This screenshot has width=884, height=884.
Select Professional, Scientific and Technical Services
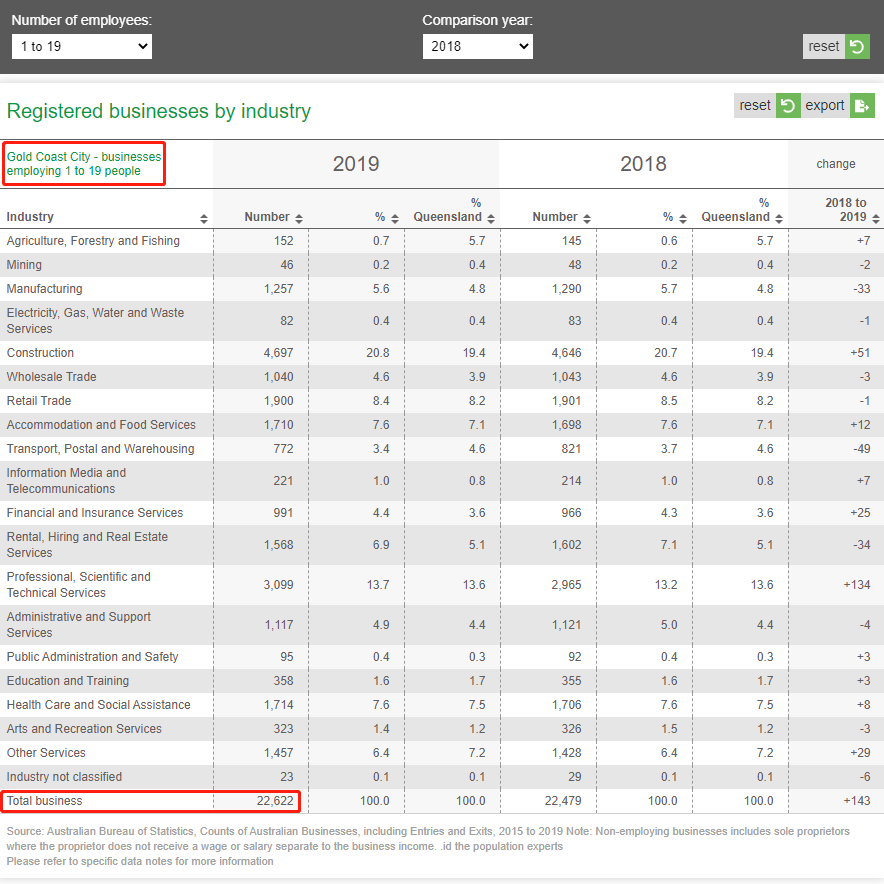pyautogui.click(x=78, y=585)
